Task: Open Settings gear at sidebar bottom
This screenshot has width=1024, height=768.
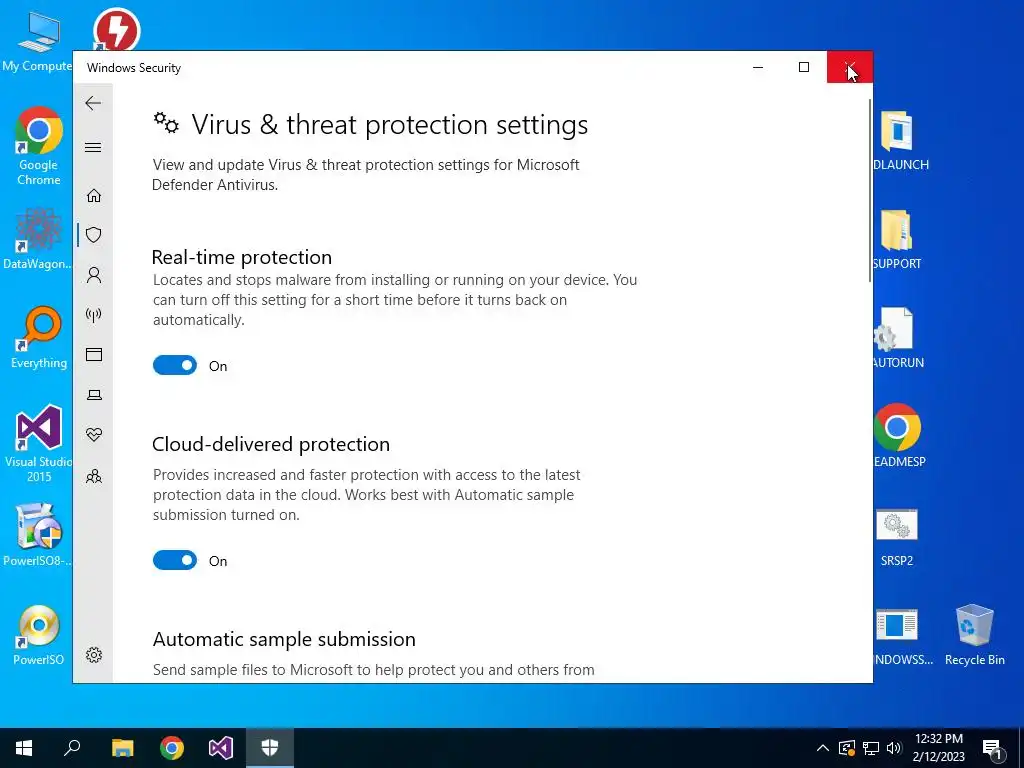Action: 94,655
